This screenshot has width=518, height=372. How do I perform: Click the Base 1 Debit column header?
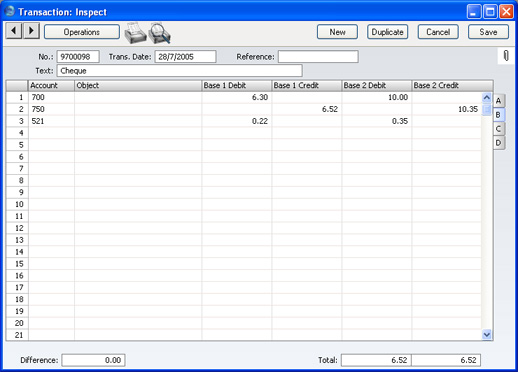pos(237,85)
